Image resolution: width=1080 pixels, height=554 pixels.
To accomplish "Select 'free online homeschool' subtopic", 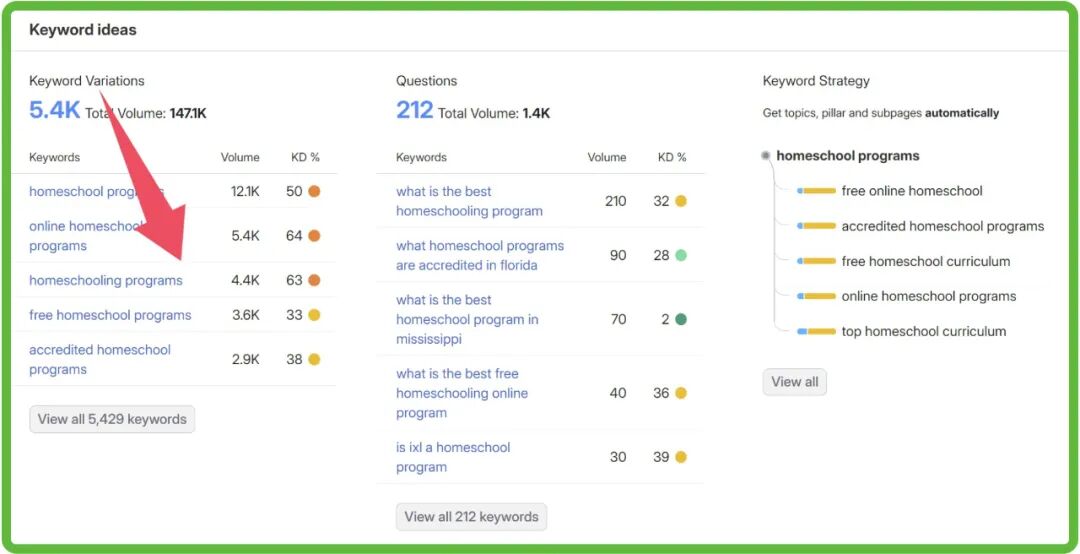I will (911, 191).
